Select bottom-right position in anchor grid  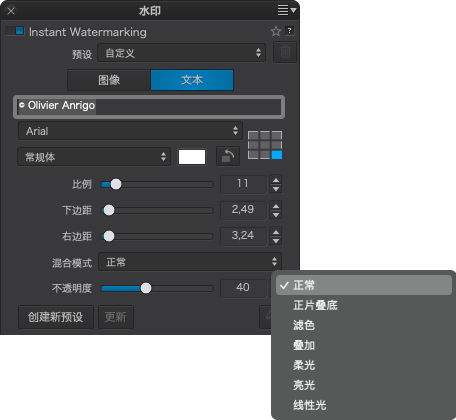point(277,155)
